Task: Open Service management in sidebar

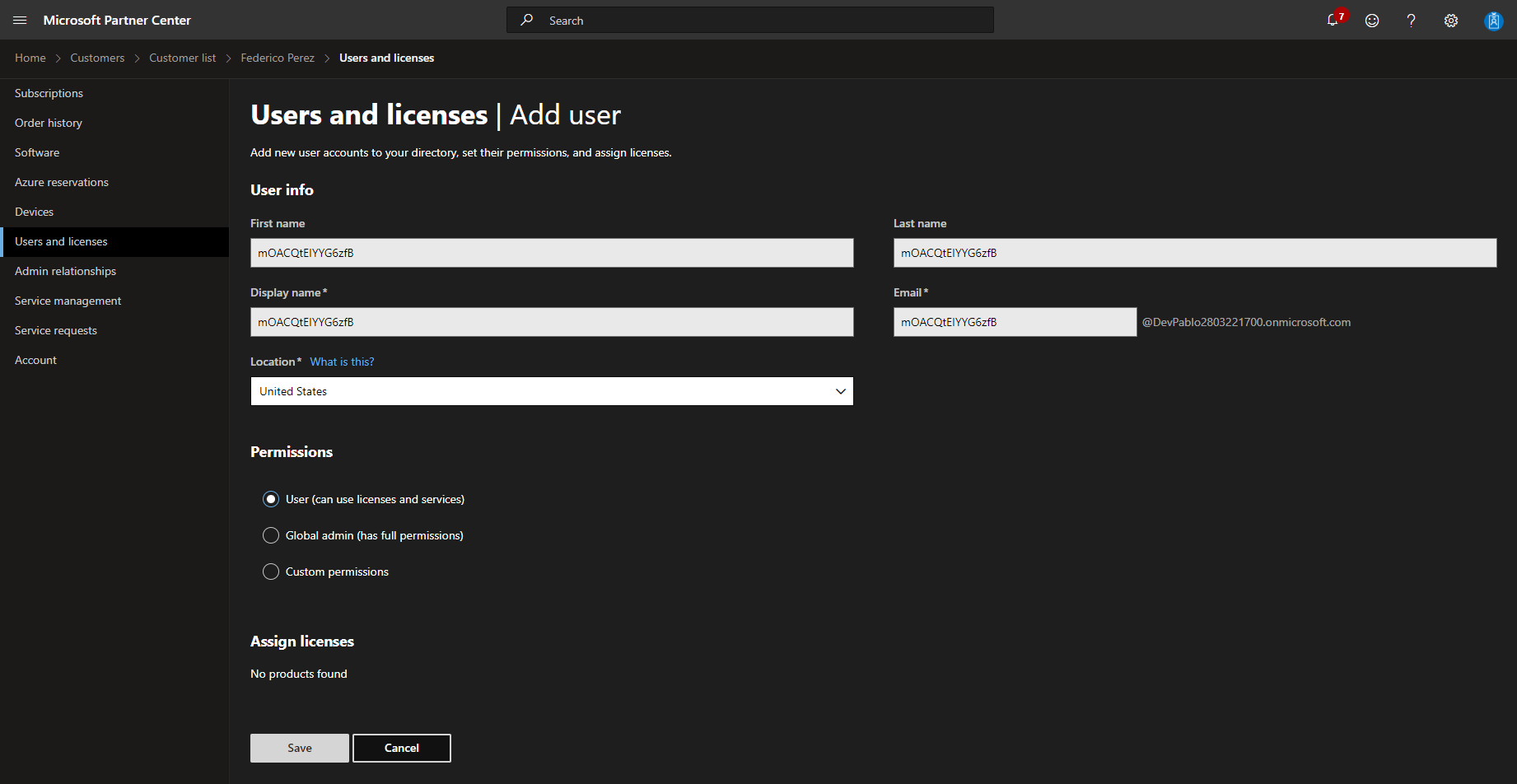Action: point(114,301)
